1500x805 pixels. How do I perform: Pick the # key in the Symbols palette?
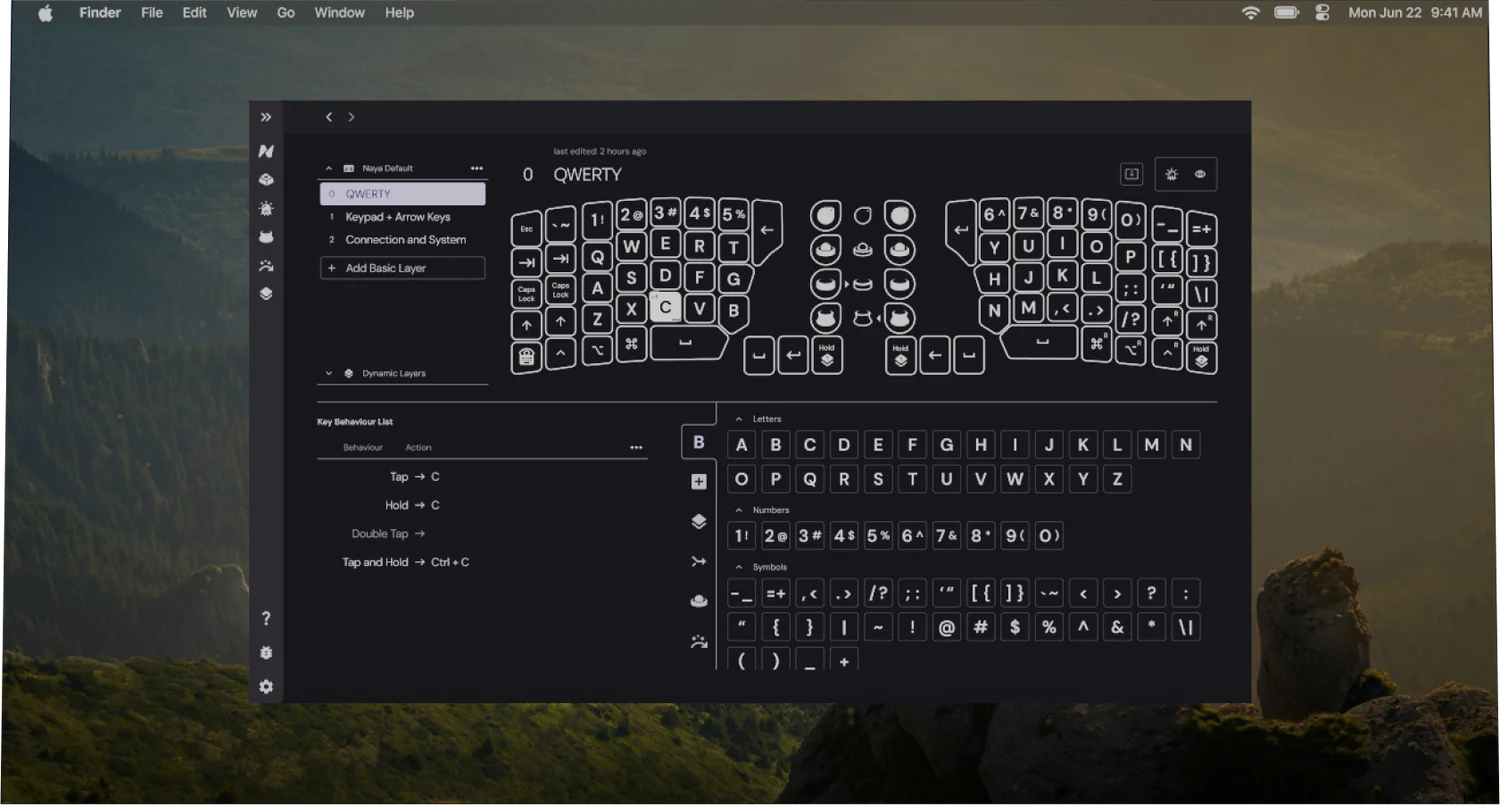click(x=981, y=628)
